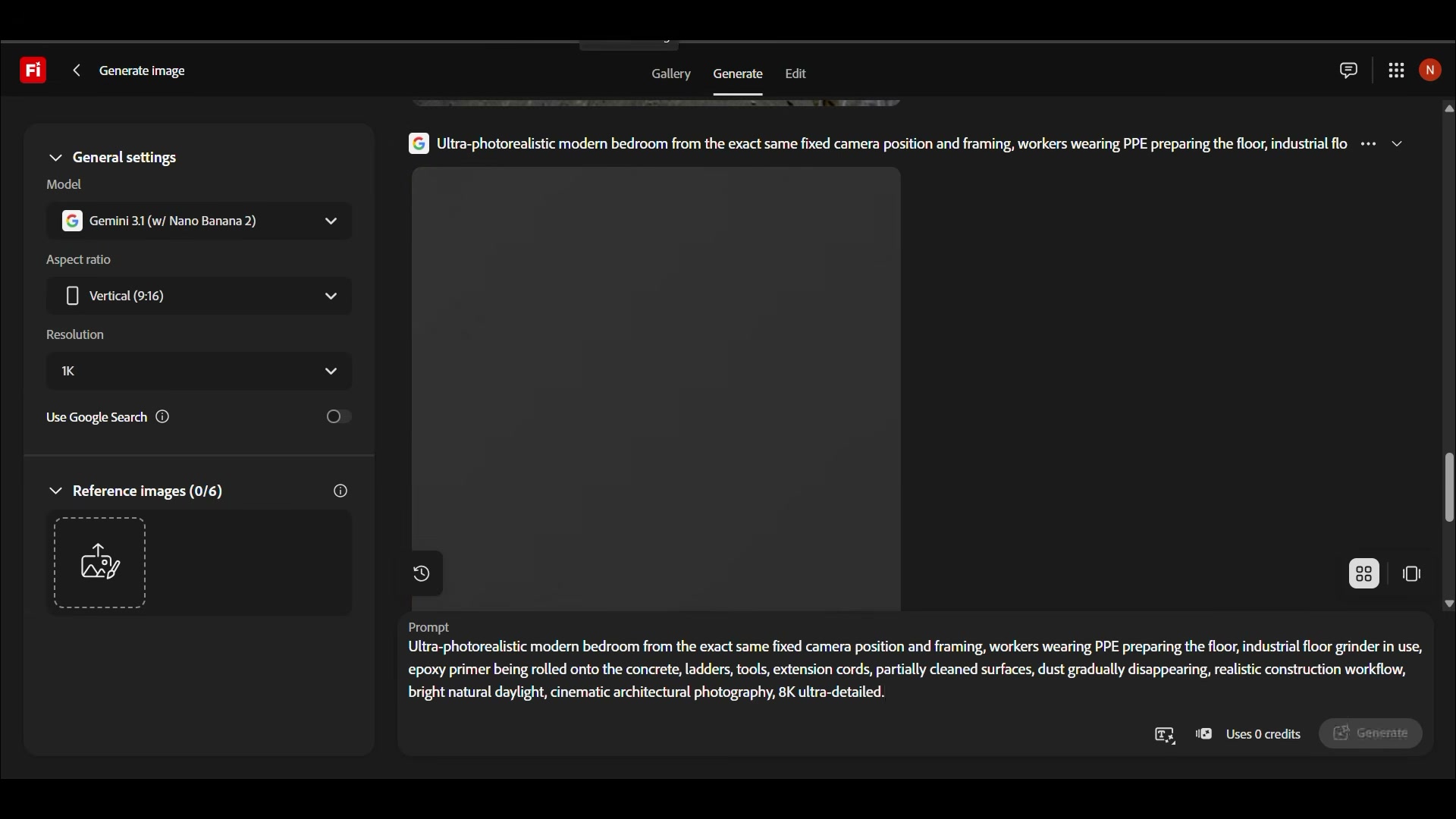
Task: Show info about Reference images
Action: coord(340,491)
